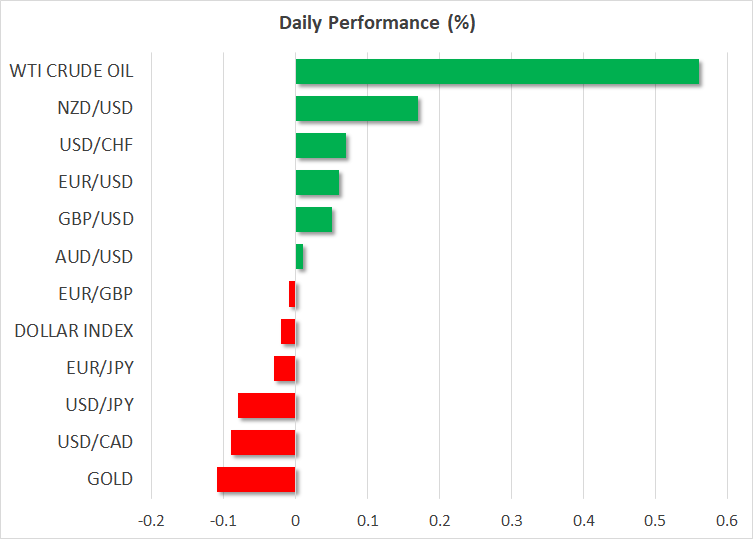The width and height of the screenshot is (753, 539).
Task: Click the 0.6 value on horizontal axis
Action: [x=726, y=520]
